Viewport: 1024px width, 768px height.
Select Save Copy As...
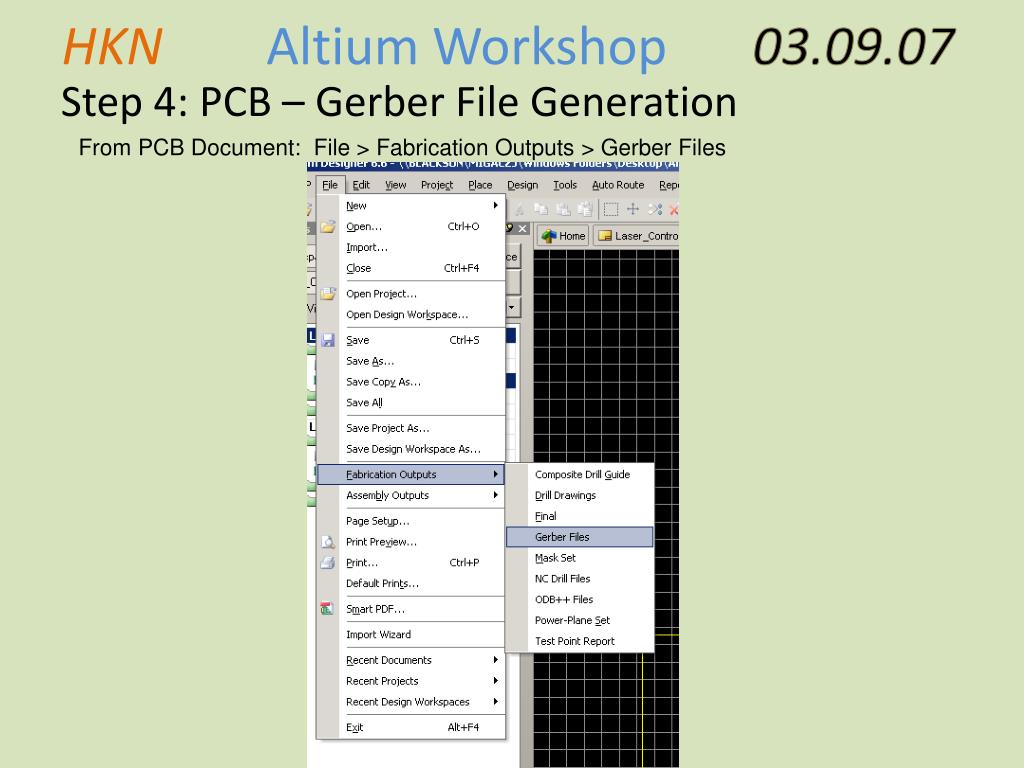[x=410, y=382]
